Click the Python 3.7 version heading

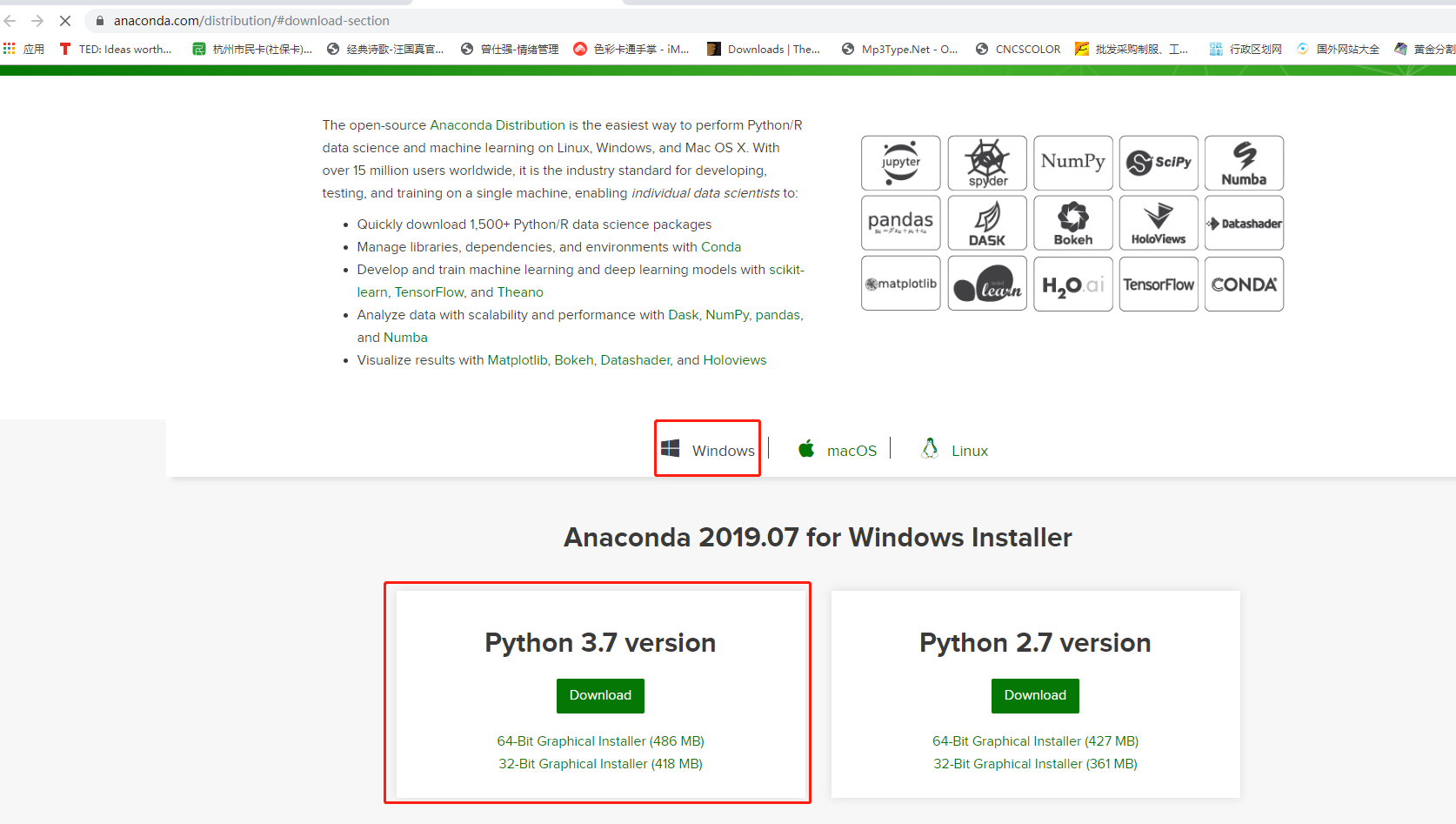600,643
